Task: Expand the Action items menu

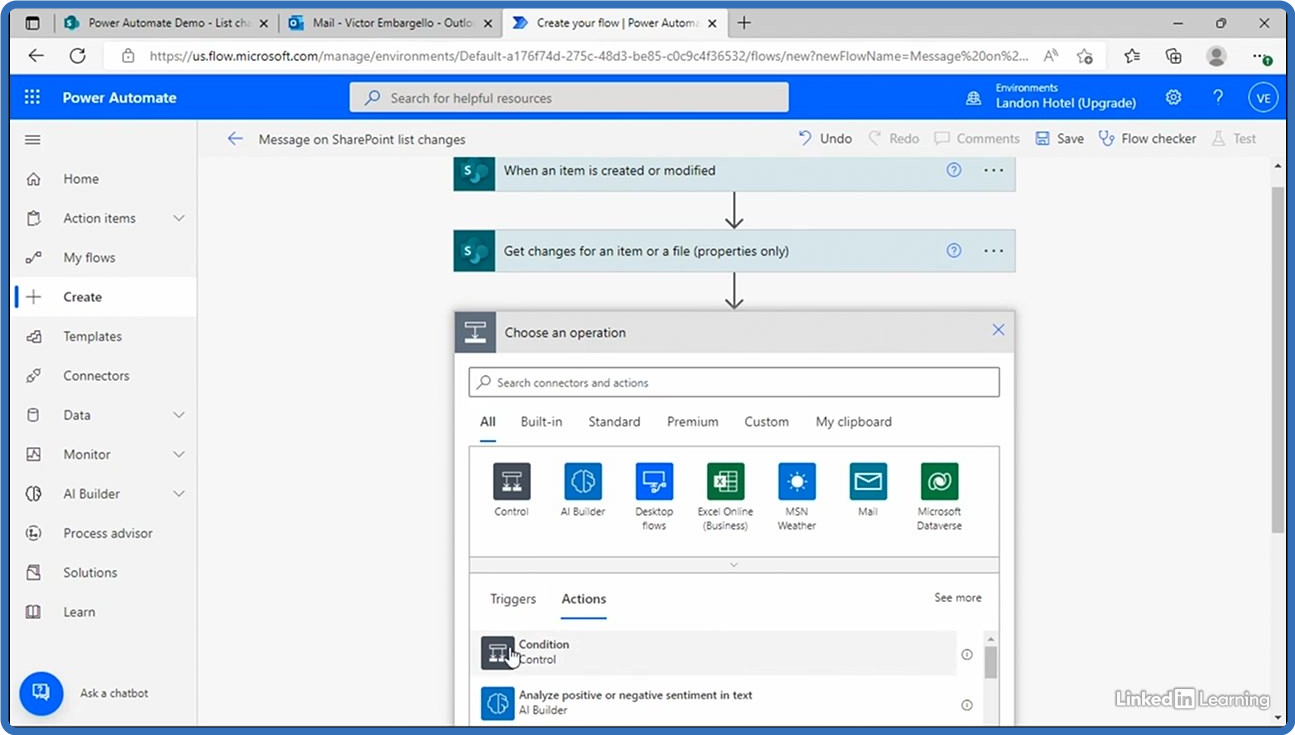Action: [x=179, y=218]
